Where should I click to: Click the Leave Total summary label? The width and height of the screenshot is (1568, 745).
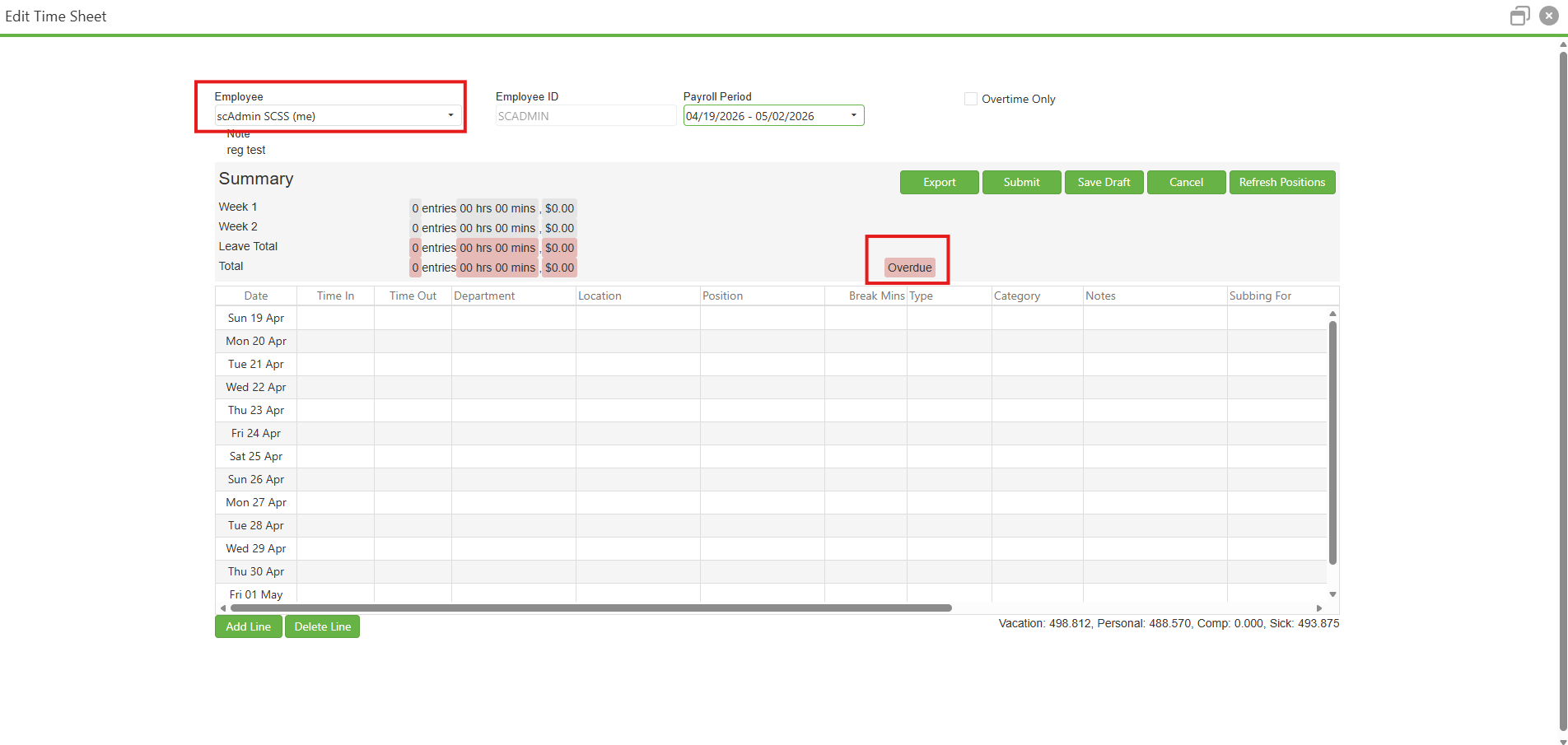click(248, 246)
